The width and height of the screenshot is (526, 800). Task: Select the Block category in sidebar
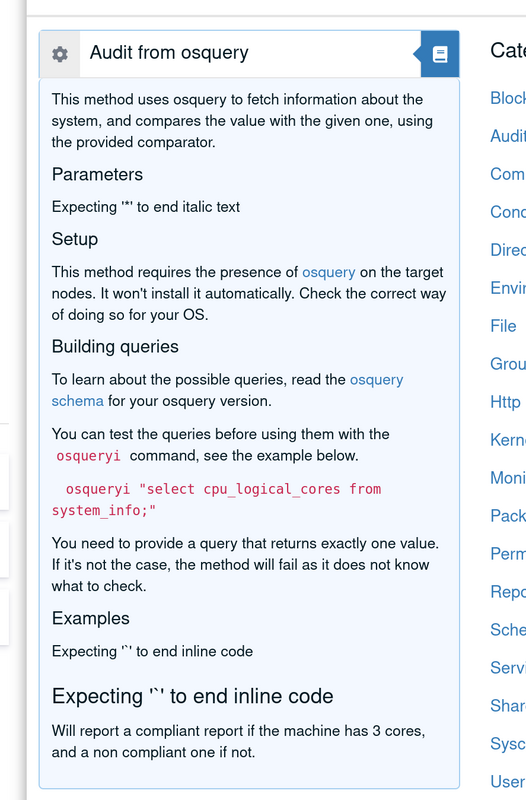click(508, 98)
